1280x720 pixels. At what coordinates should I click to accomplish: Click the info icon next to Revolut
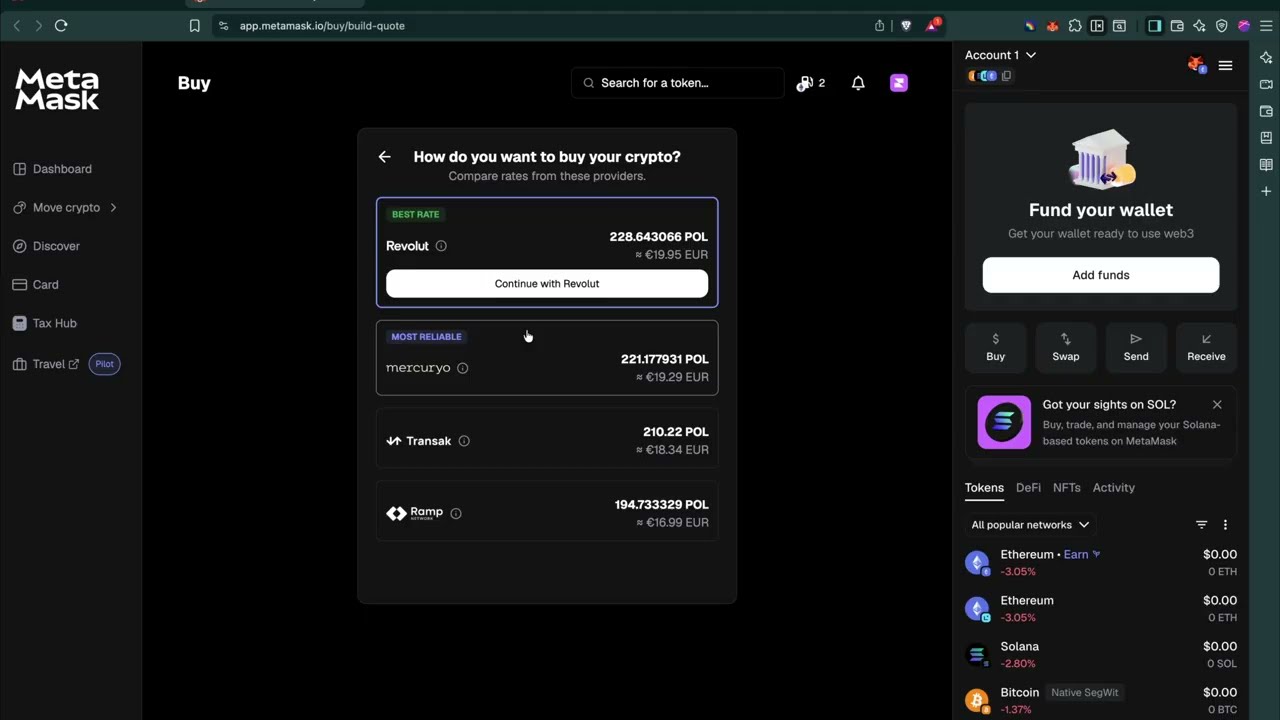pyautogui.click(x=441, y=246)
